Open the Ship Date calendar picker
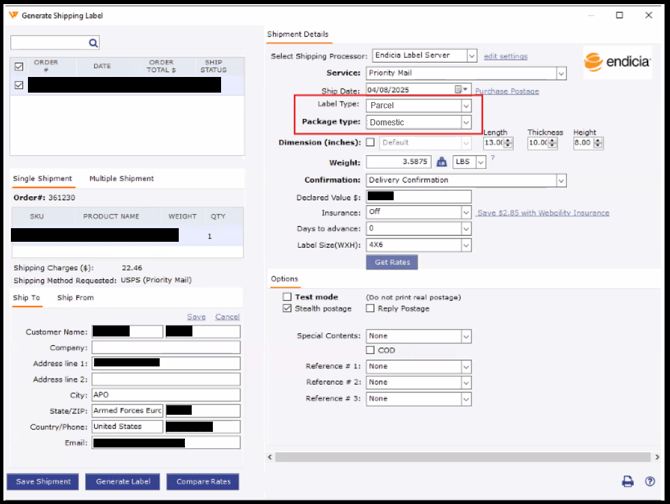Viewport: 670px width, 504px height. (460, 90)
